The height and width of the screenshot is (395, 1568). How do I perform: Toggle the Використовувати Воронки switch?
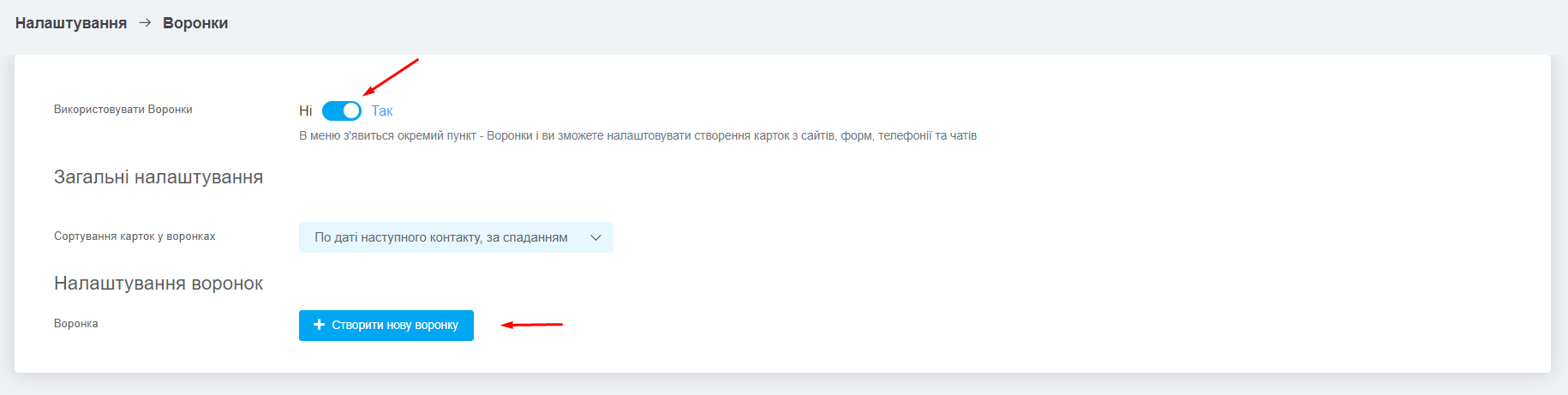click(x=341, y=111)
